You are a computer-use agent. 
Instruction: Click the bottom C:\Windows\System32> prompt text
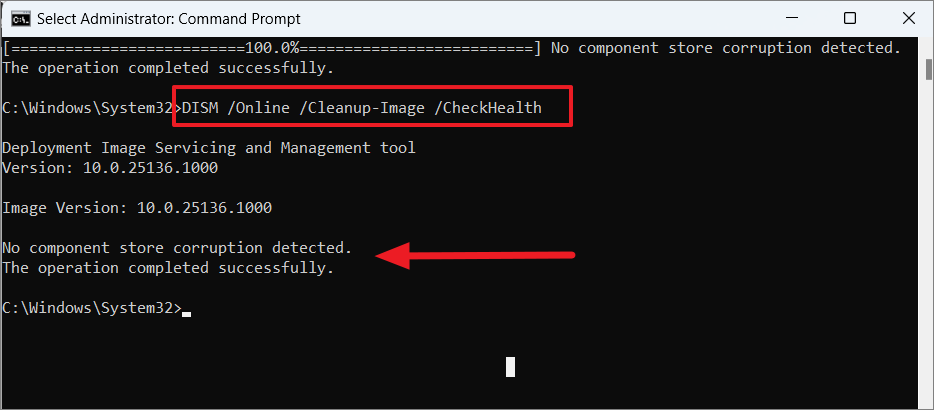coord(92,308)
